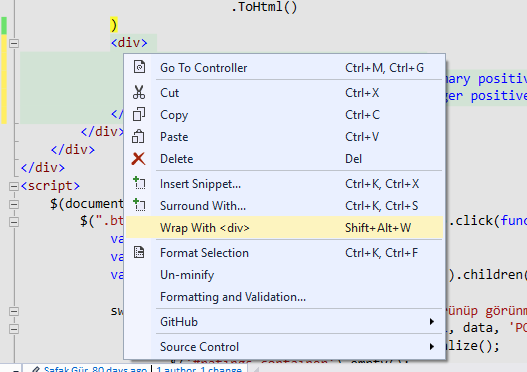The width and height of the screenshot is (527, 372).
Task: Click the .click(func code text
Action: pos(487,221)
